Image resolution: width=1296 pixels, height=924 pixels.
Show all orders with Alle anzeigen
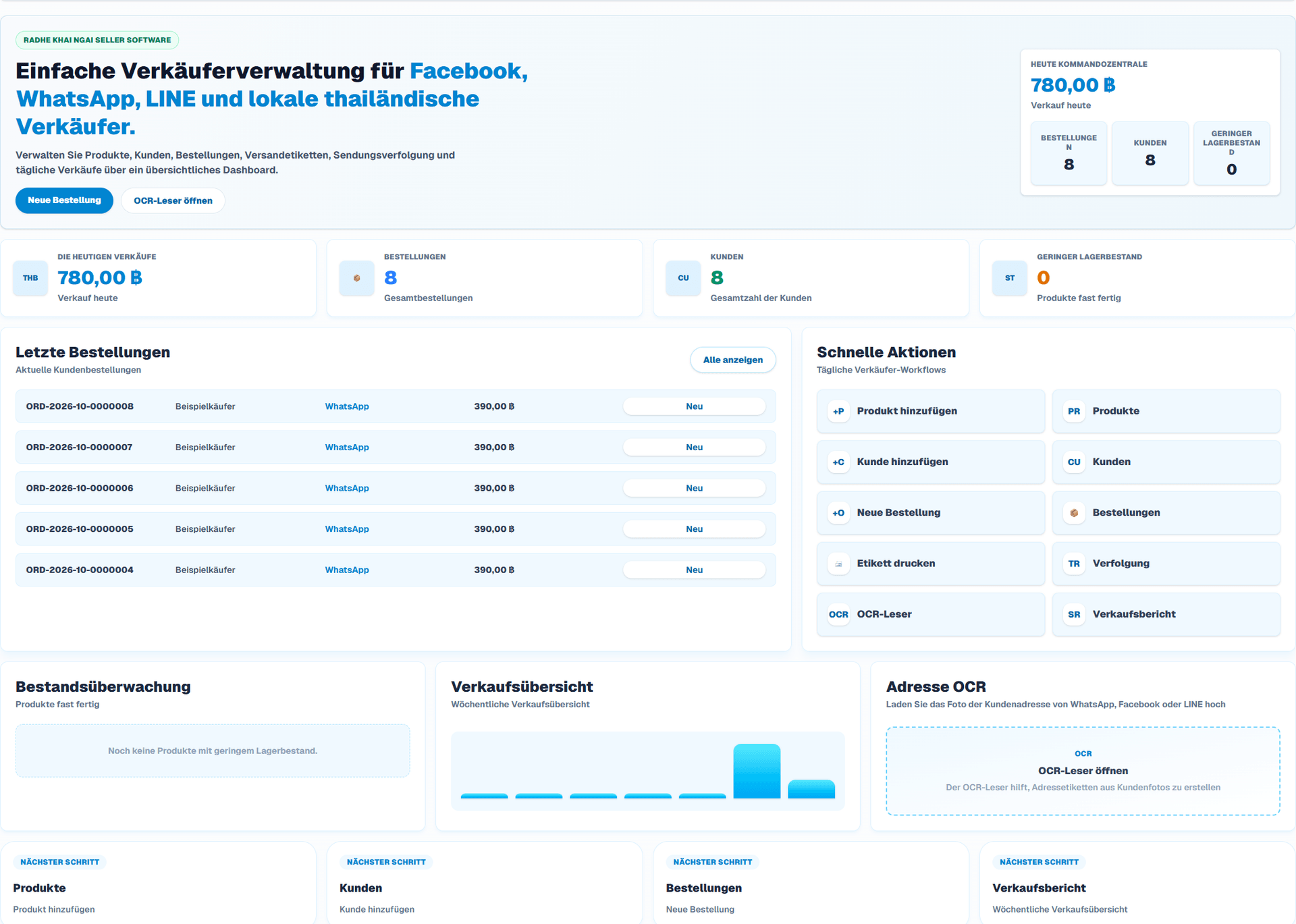733,360
